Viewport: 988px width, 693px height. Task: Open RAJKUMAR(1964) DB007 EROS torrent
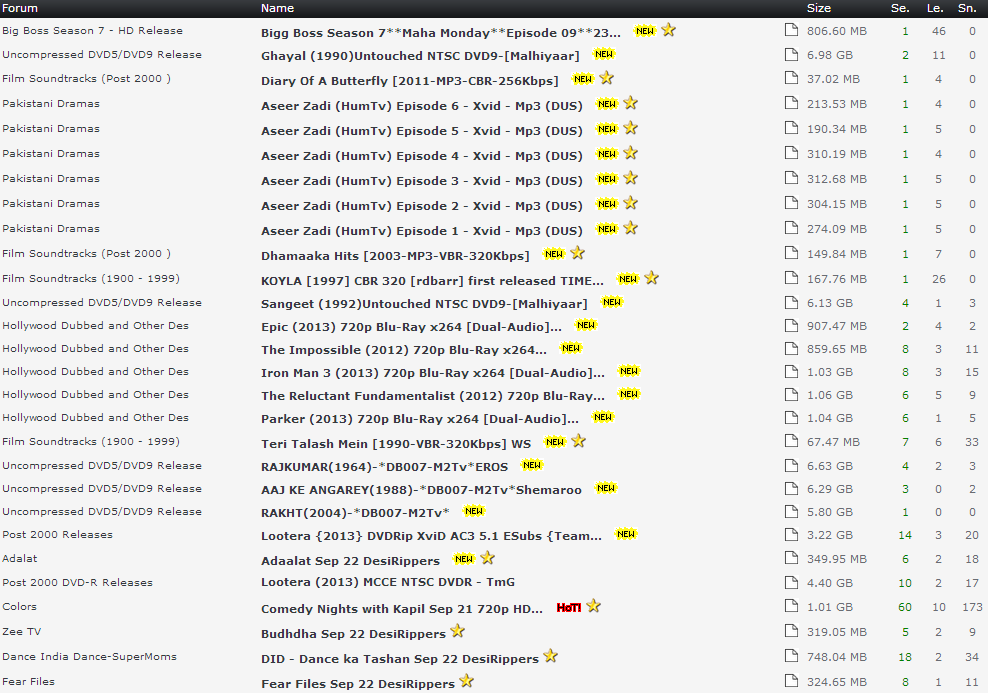point(384,467)
